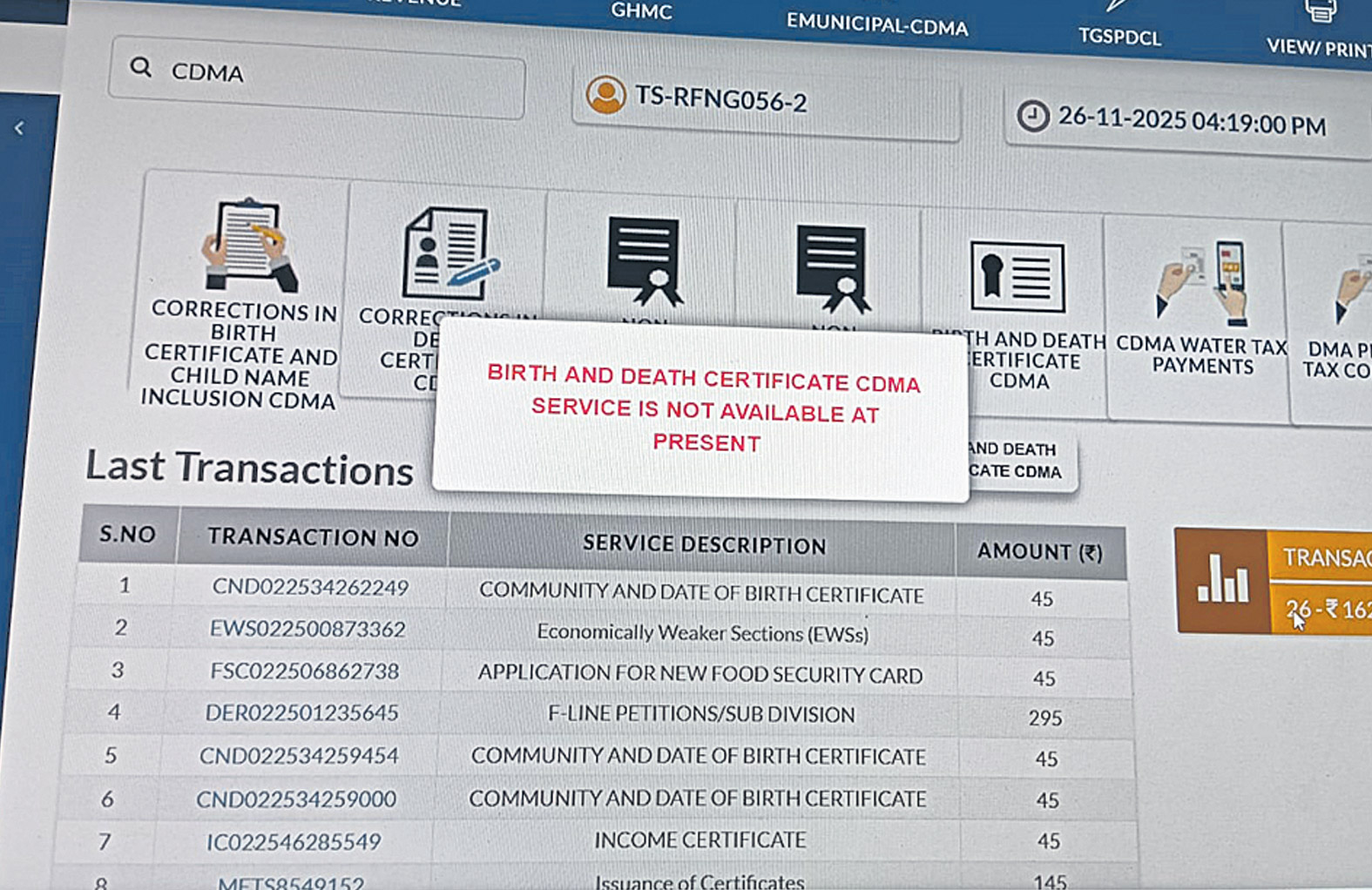This screenshot has width=1372, height=890.
Task: Select transaction IC022546285549
Action: (x=294, y=842)
